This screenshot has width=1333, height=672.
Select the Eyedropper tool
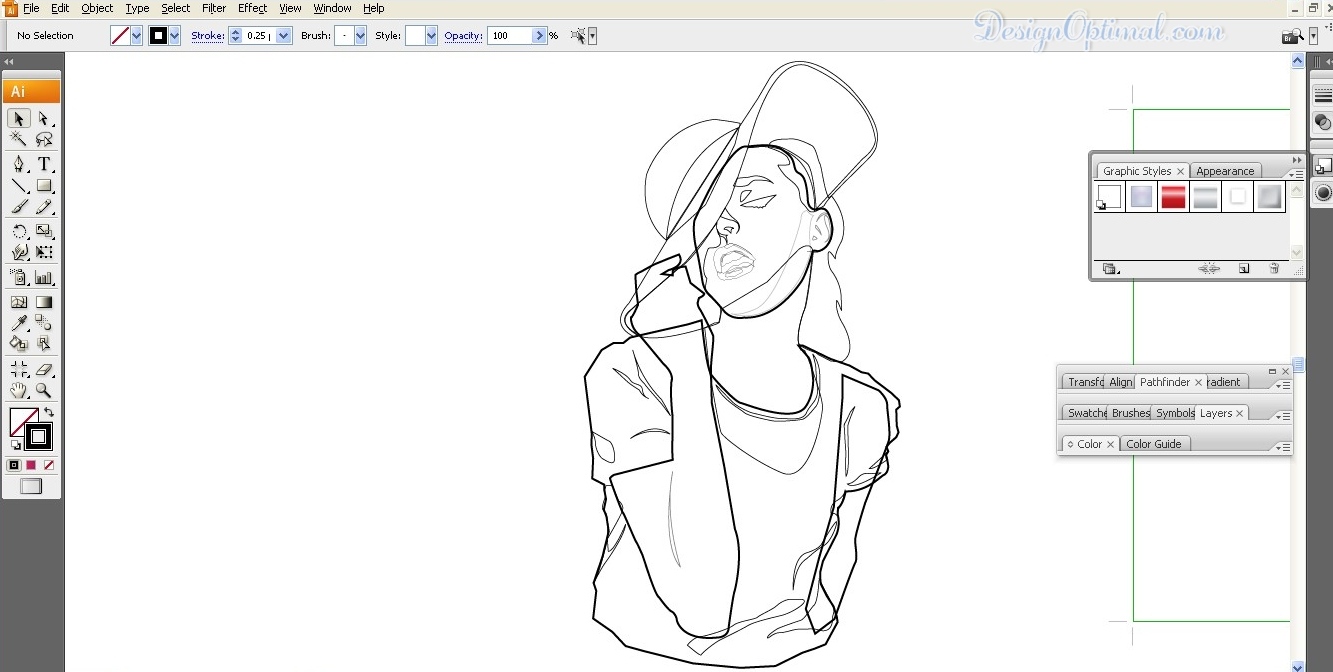pos(19,322)
